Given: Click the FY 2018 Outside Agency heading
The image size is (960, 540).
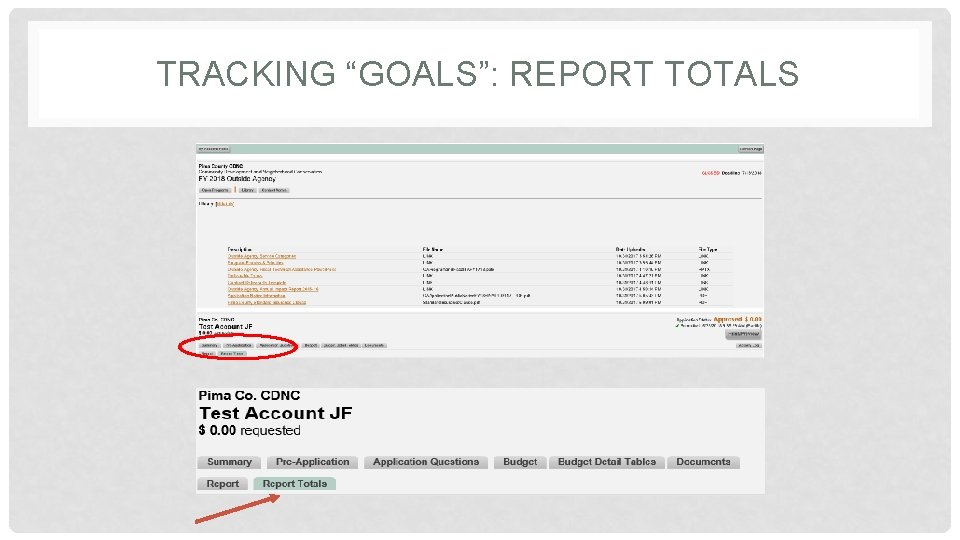Looking at the screenshot, I should click(237, 179).
